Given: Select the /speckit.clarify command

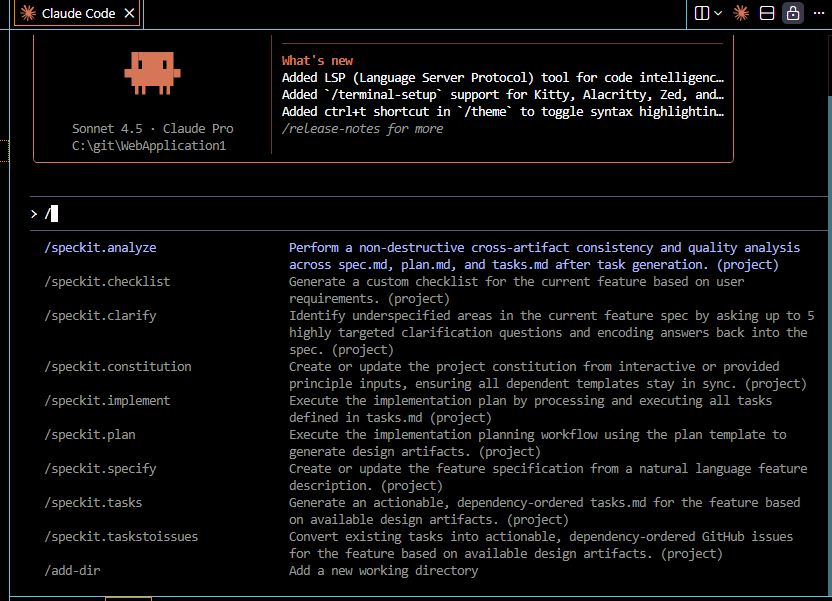Looking at the screenshot, I should click(100, 316).
